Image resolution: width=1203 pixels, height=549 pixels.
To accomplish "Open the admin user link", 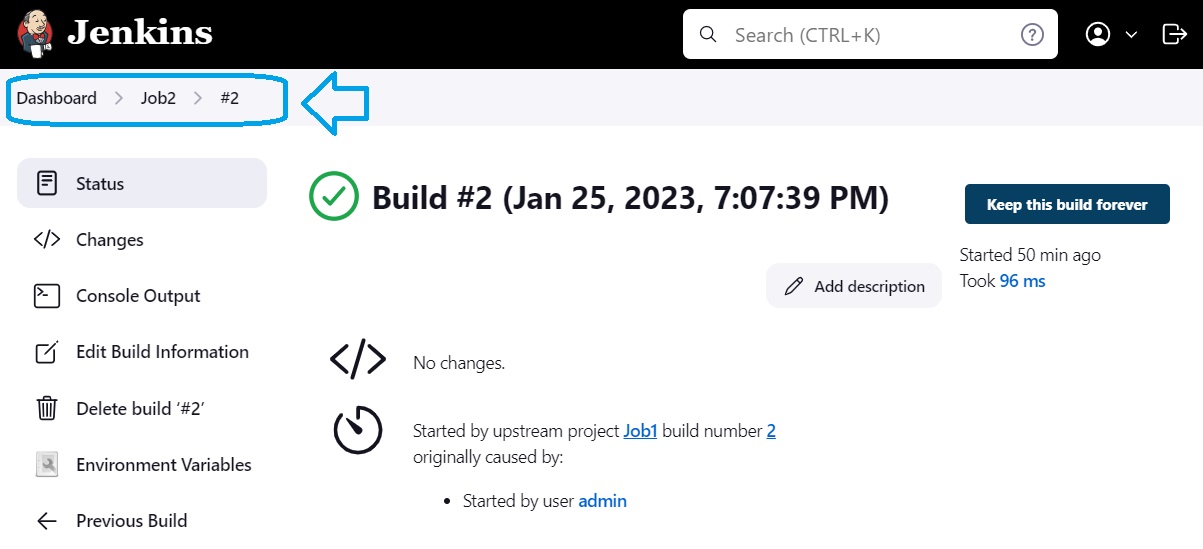I will (603, 501).
